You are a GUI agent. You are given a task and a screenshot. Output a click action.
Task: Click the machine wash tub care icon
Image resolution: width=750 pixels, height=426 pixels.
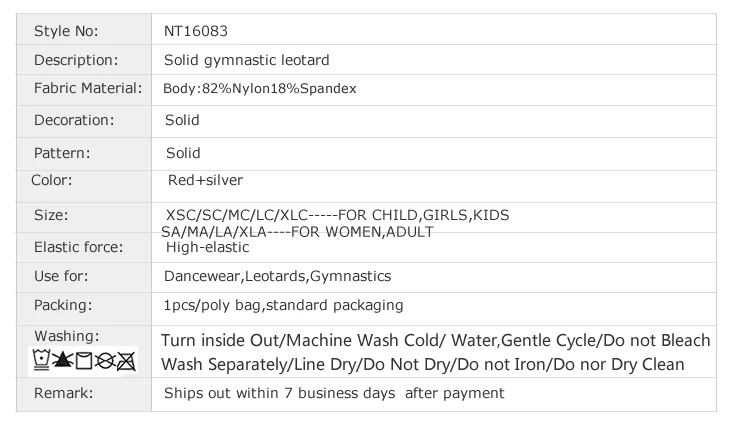point(42,360)
